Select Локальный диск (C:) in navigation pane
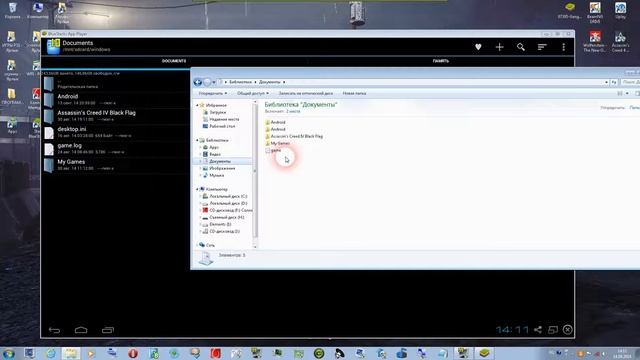 (227, 196)
